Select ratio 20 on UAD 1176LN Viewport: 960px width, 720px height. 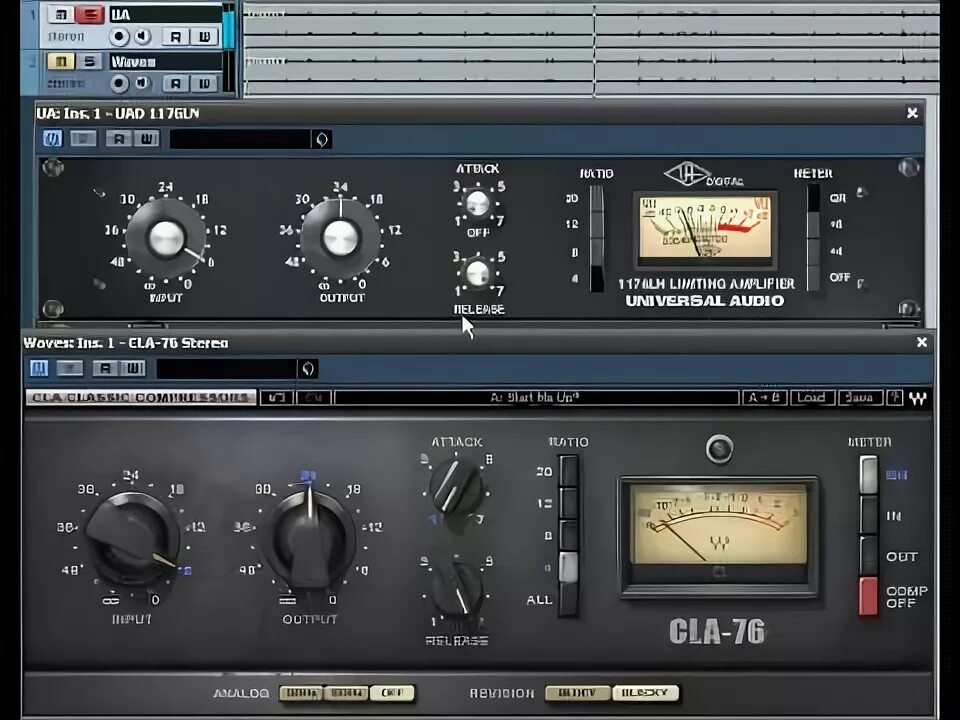click(596, 198)
